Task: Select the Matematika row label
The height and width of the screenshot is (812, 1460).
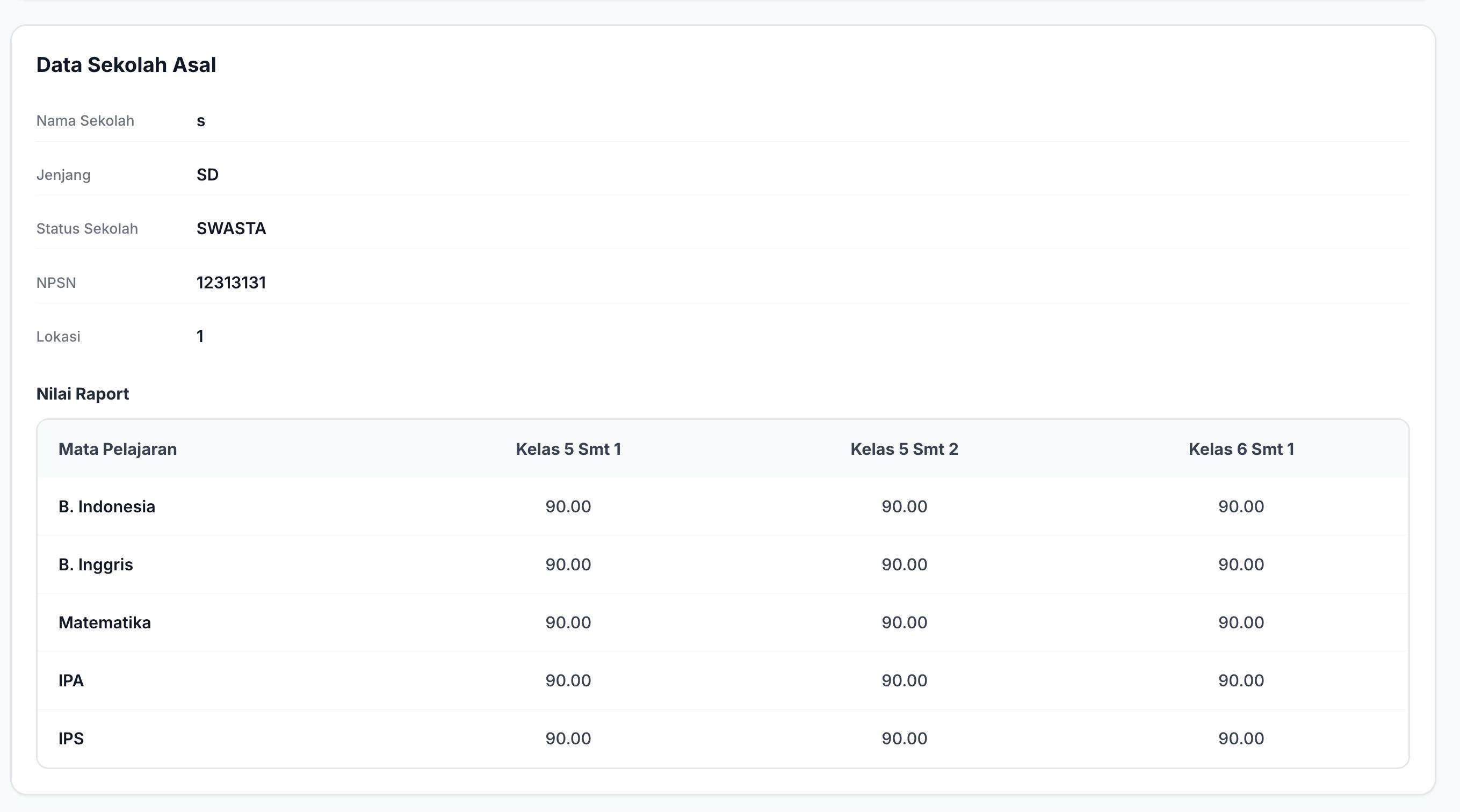Action: 105,623
